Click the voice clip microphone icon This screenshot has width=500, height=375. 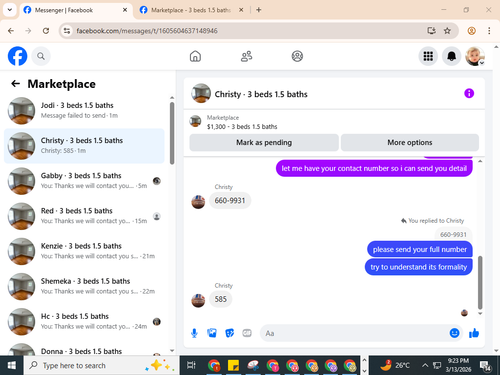click(194, 333)
